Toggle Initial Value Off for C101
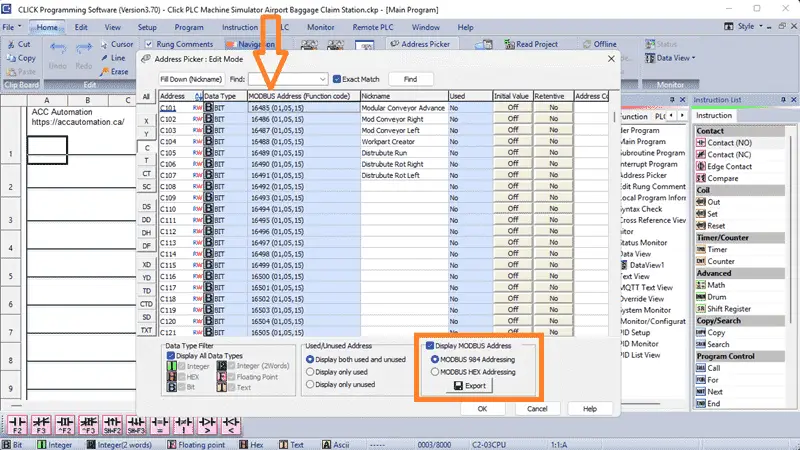 point(513,107)
